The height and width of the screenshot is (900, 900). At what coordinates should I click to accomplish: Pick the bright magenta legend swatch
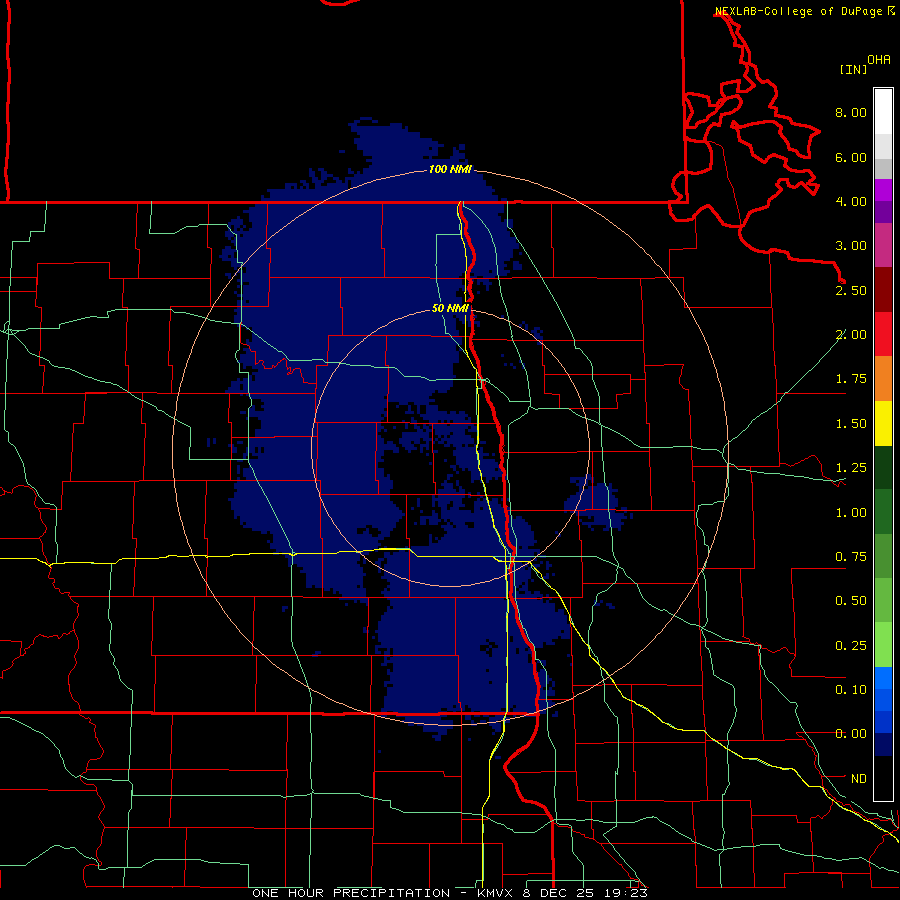[x=883, y=190]
